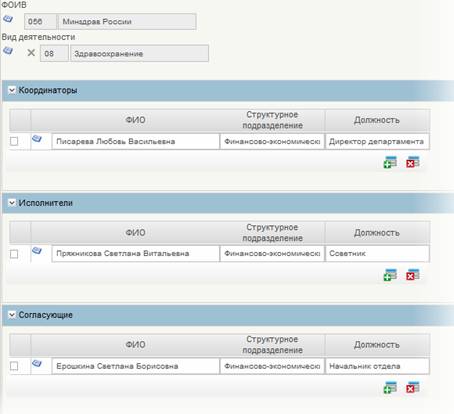
Task: Check the Писарева Любовь Васильевна row checkbox
Action: 14,141
